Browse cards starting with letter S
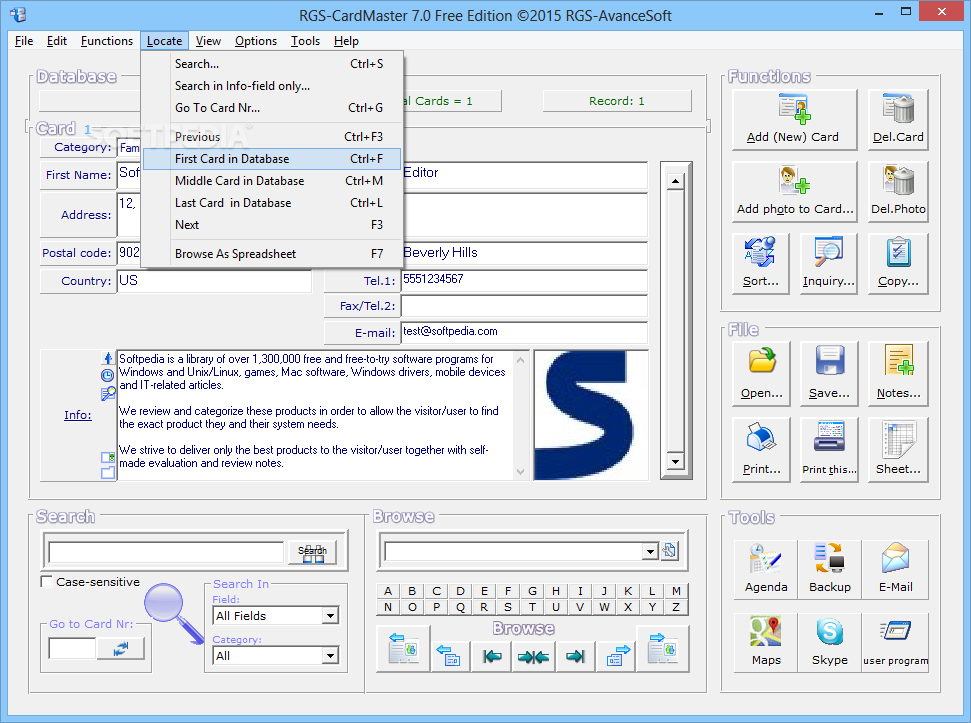971x723 pixels. tap(508, 607)
